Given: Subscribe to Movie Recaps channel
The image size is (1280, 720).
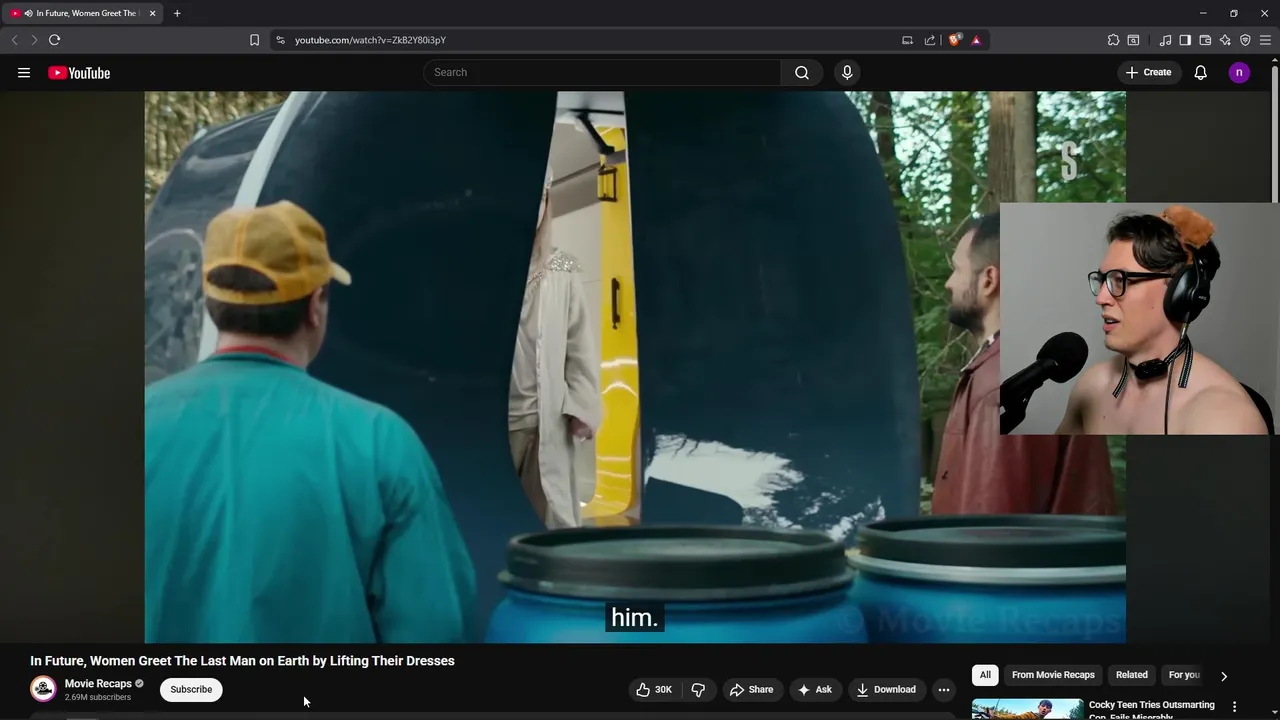Looking at the screenshot, I should pyautogui.click(x=191, y=689).
